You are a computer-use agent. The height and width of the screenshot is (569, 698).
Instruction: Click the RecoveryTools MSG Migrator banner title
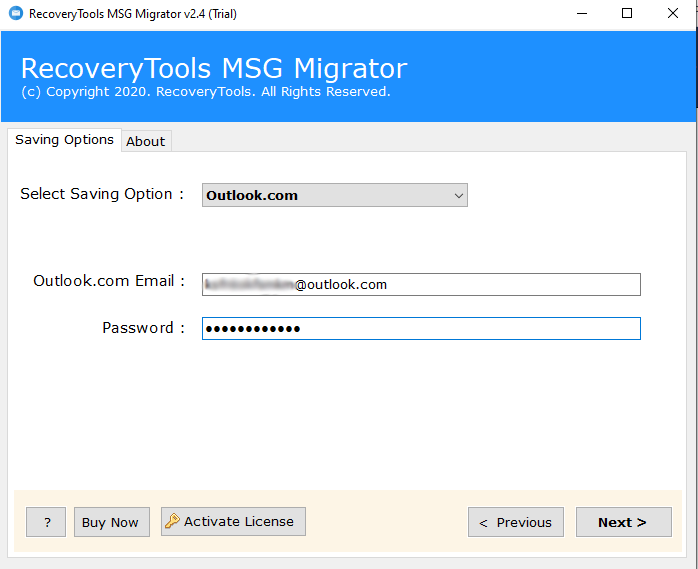click(x=214, y=68)
